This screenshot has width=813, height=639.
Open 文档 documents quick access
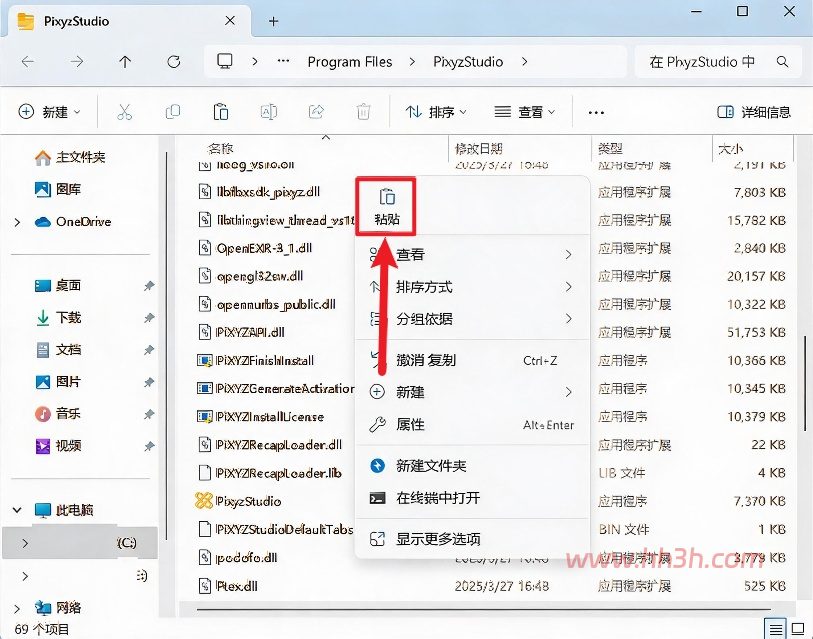[58, 350]
